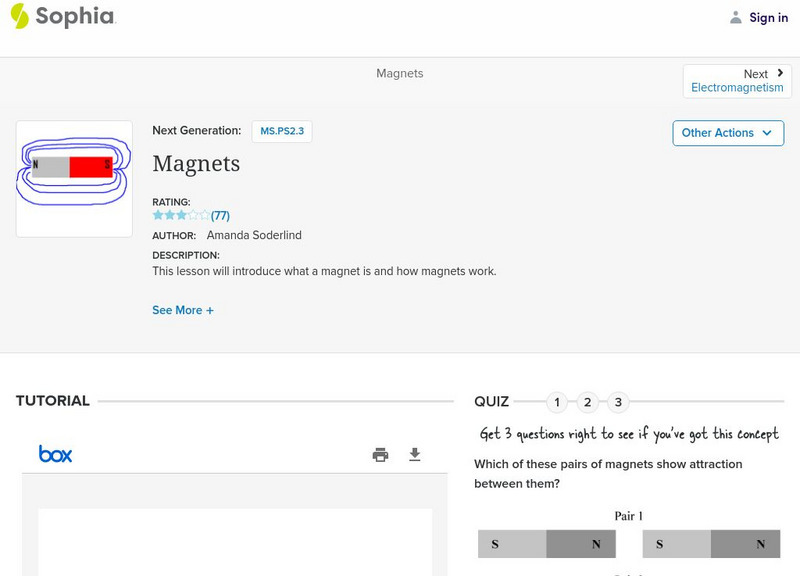800x576 pixels.
Task: Click the Box logo
Action: [x=56, y=454]
